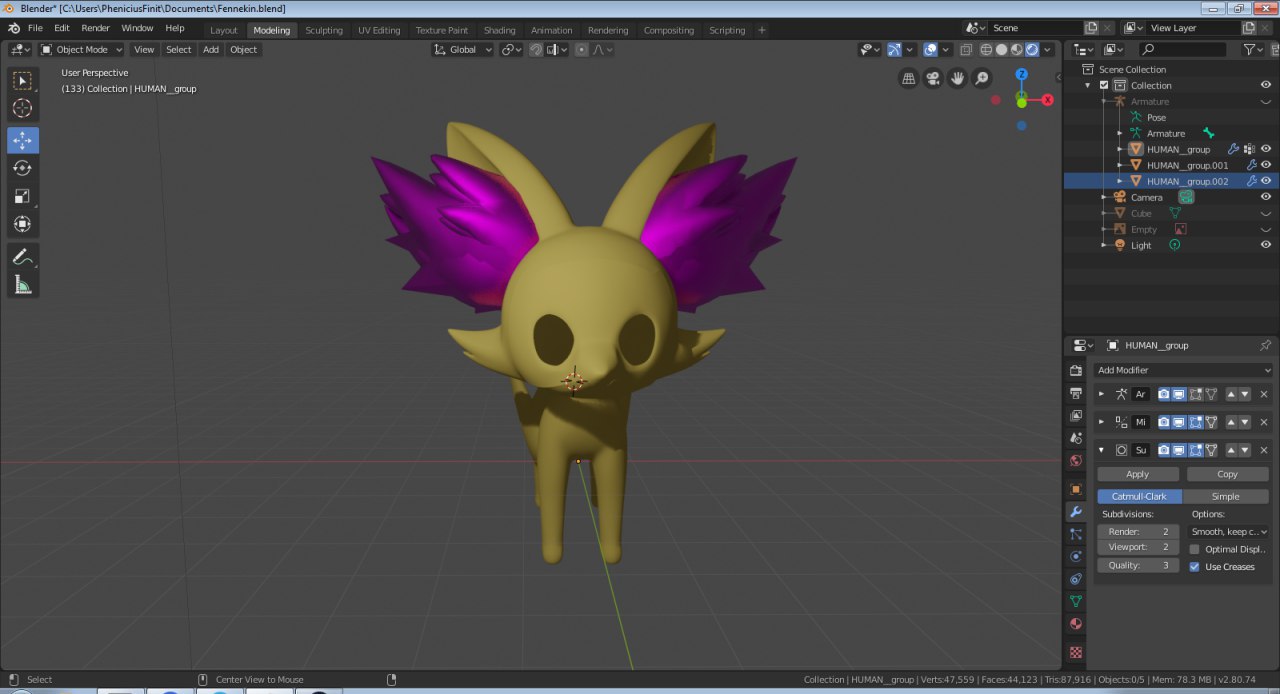1280x694 pixels.
Task: Toggle viewport gizmos display
Action: point(894,49)
